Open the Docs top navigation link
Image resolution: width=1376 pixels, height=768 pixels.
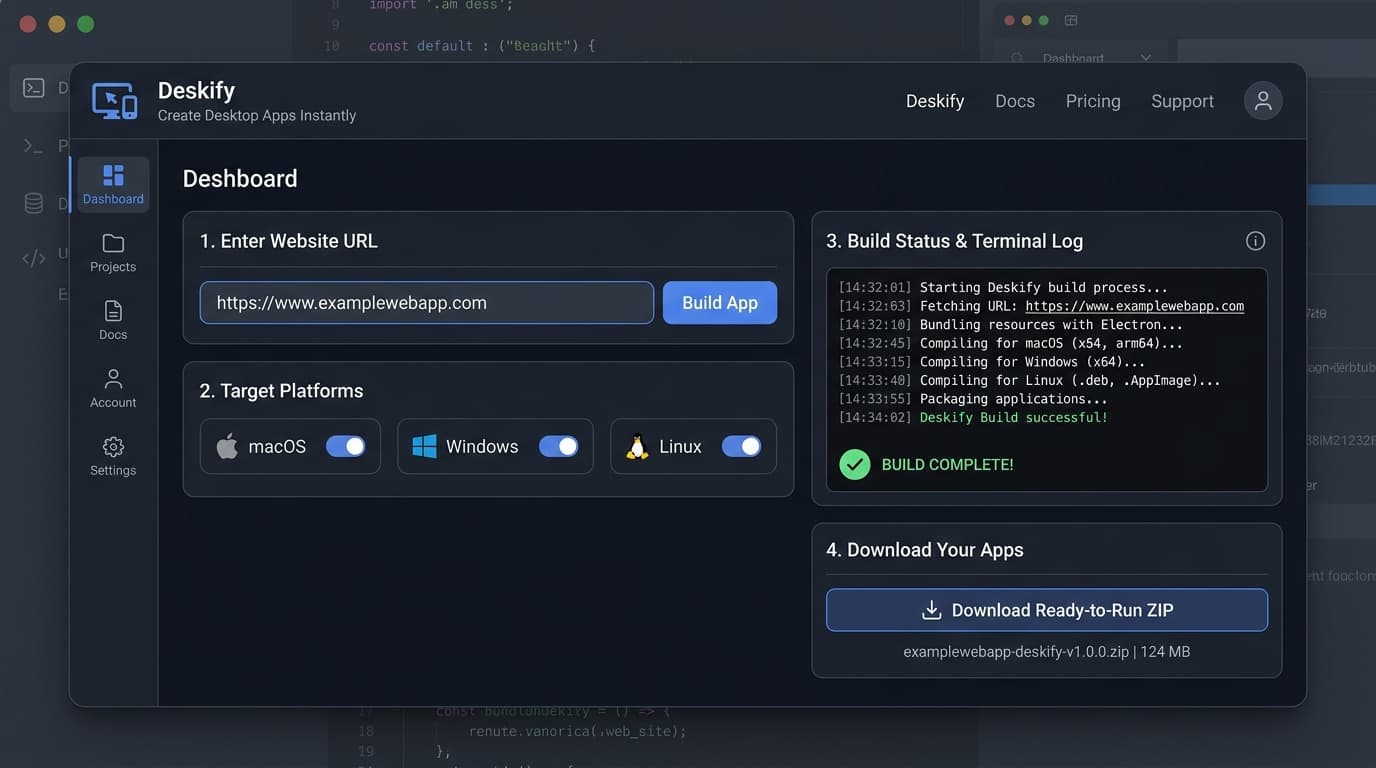1015,101
